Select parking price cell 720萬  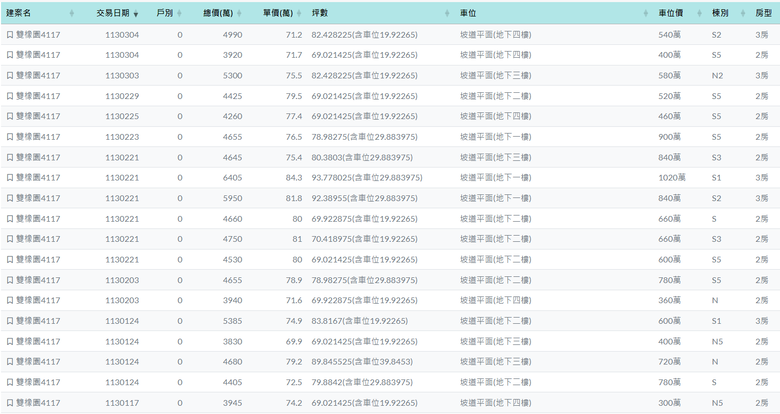click(670, 362)
